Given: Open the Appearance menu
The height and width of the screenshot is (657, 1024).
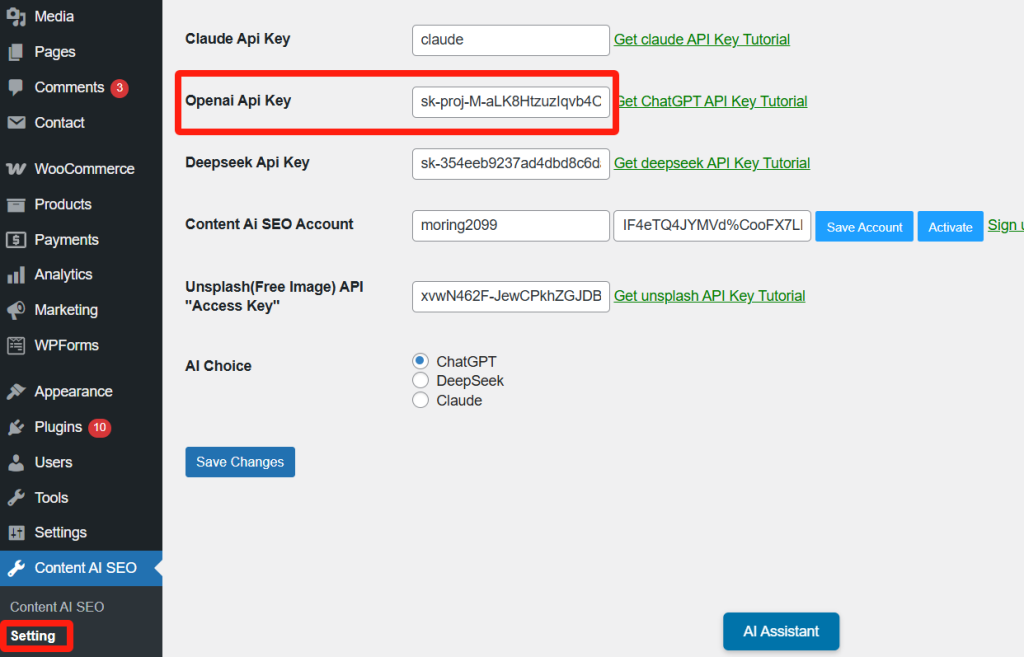Looking at the screenshot, I should coord(74,392).
